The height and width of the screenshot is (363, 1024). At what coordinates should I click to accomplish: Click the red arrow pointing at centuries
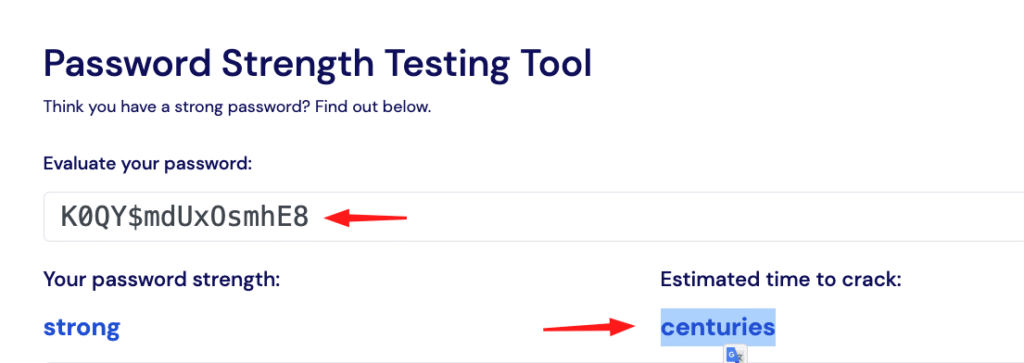588,327
